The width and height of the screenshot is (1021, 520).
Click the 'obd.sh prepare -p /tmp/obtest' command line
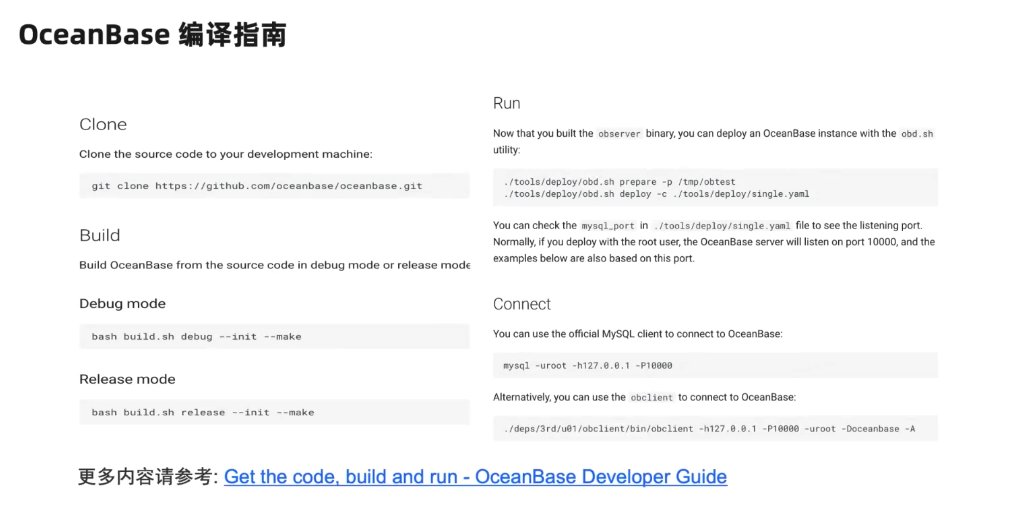(619, 182)
